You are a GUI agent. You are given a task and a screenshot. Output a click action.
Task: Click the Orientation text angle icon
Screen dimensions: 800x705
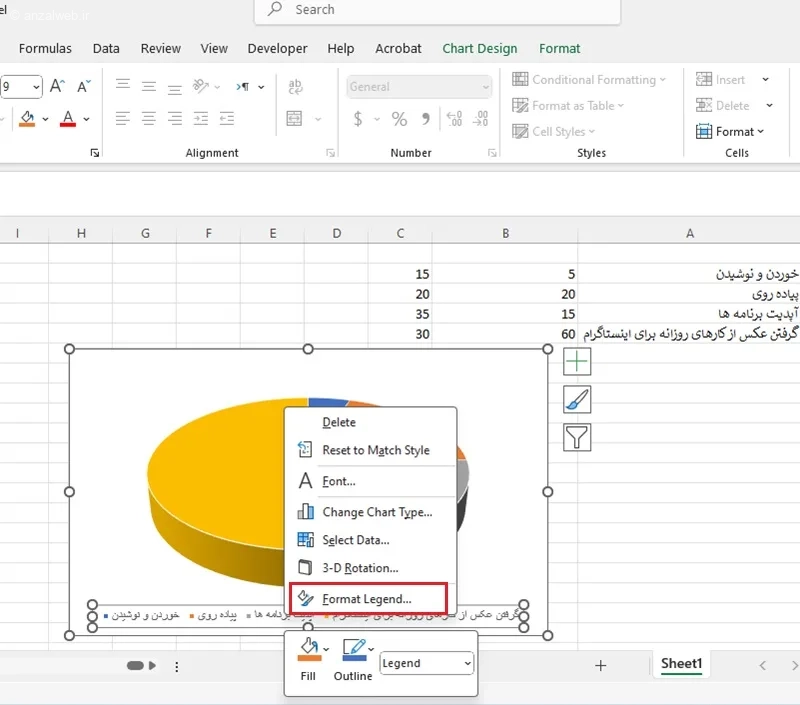[x=202, y=87]
